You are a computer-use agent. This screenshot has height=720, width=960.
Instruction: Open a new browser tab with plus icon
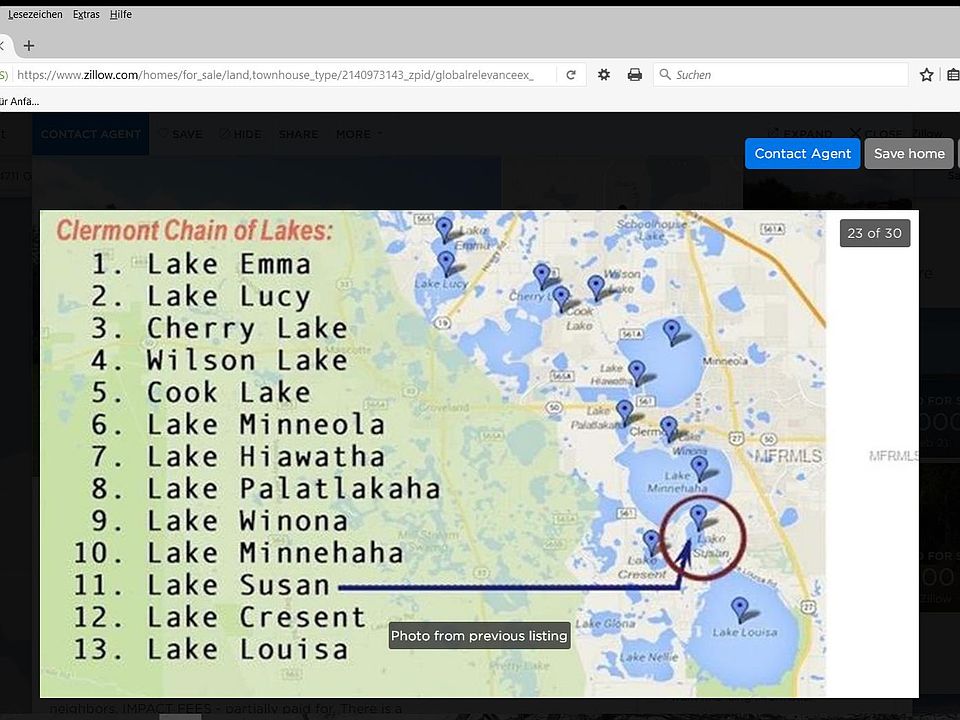click(x=29, y=46)
